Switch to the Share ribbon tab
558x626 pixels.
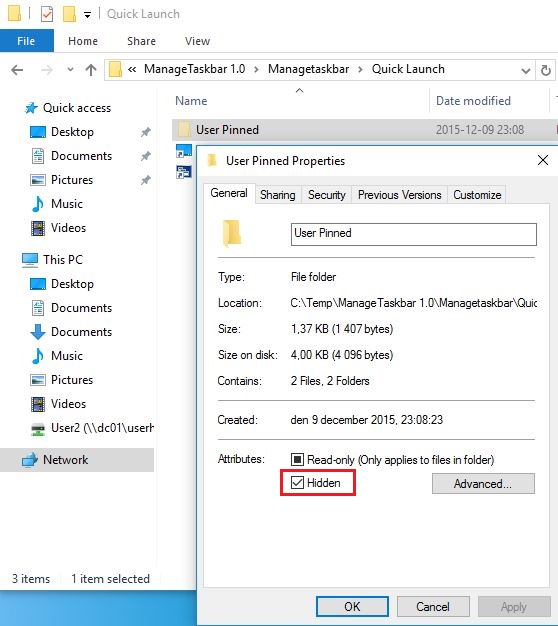[x=141, y=41]
